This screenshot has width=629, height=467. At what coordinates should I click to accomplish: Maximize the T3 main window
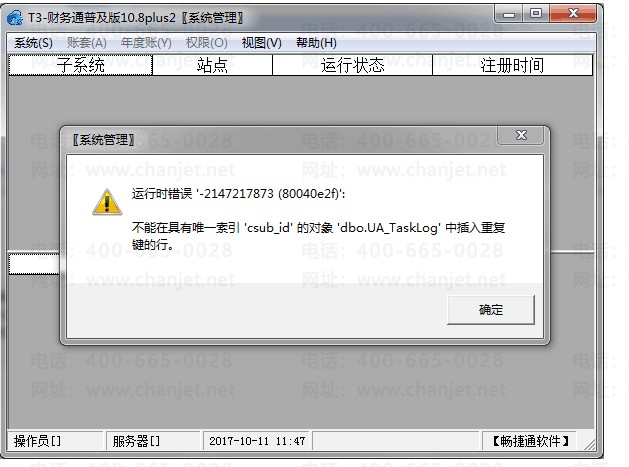pyautogui.click(x=536, y=14)
